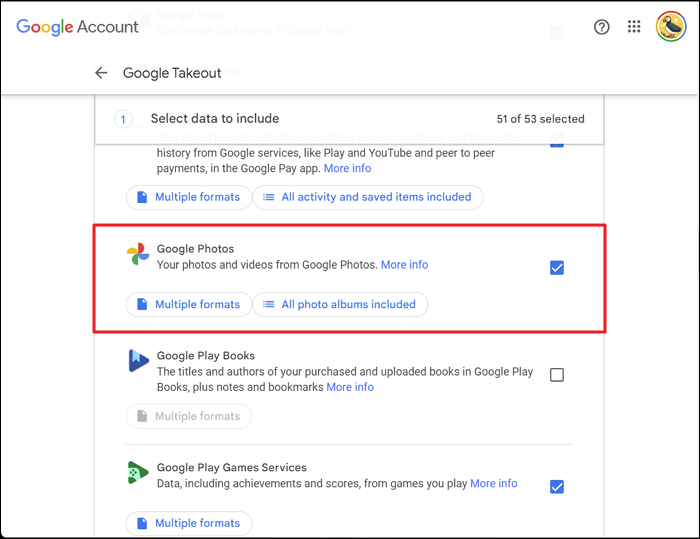Click the Select data to include step header
700x539 pixels.
pyautogui.click(x=215, y=119)
